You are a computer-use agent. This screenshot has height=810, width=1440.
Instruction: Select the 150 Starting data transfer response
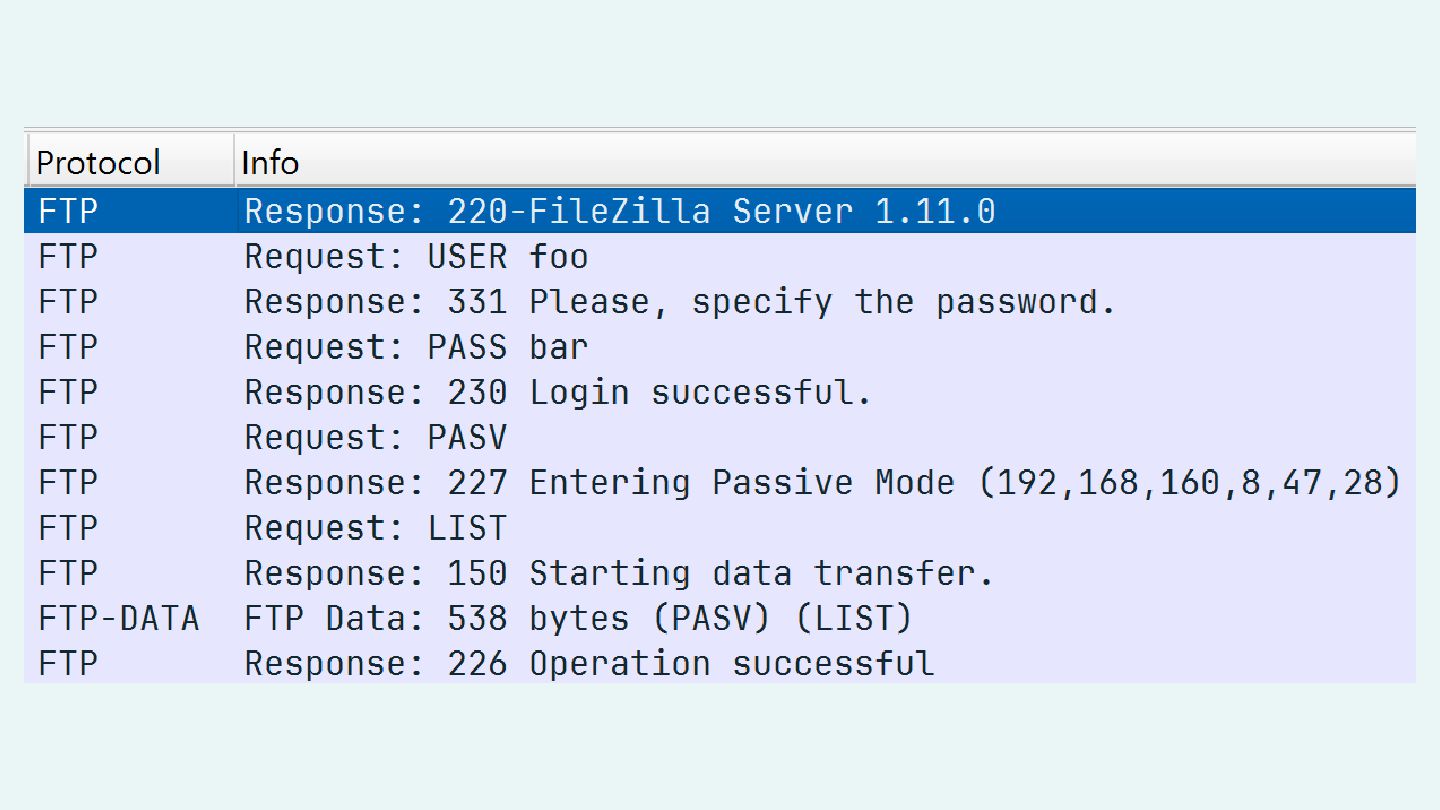(x=720, y=573)
